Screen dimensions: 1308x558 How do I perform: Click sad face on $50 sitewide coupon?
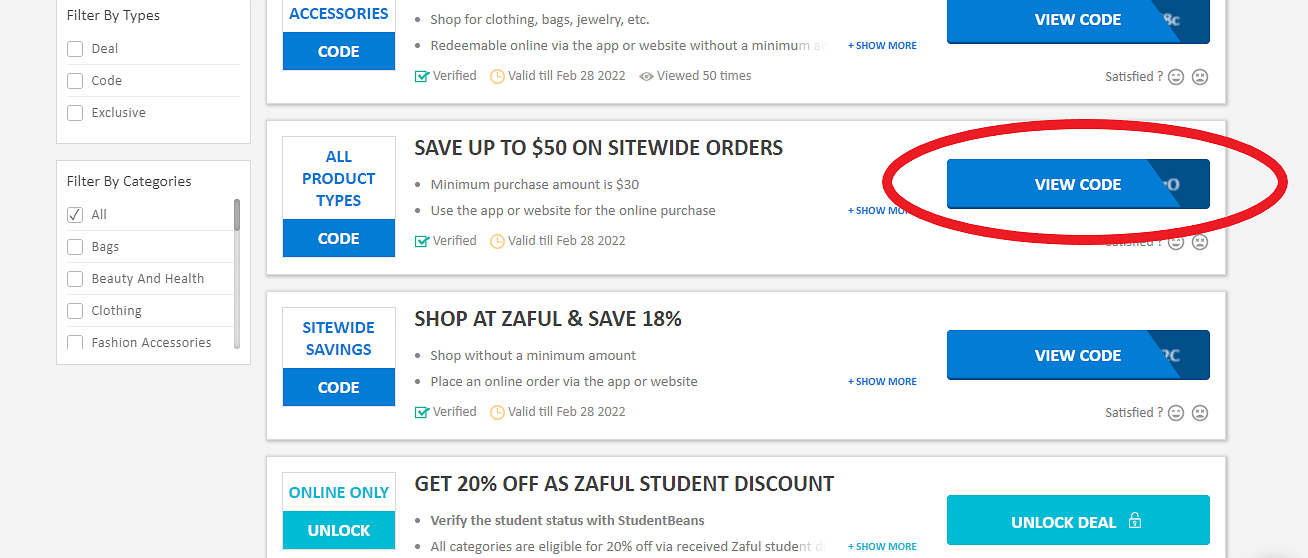point(1200,242)
